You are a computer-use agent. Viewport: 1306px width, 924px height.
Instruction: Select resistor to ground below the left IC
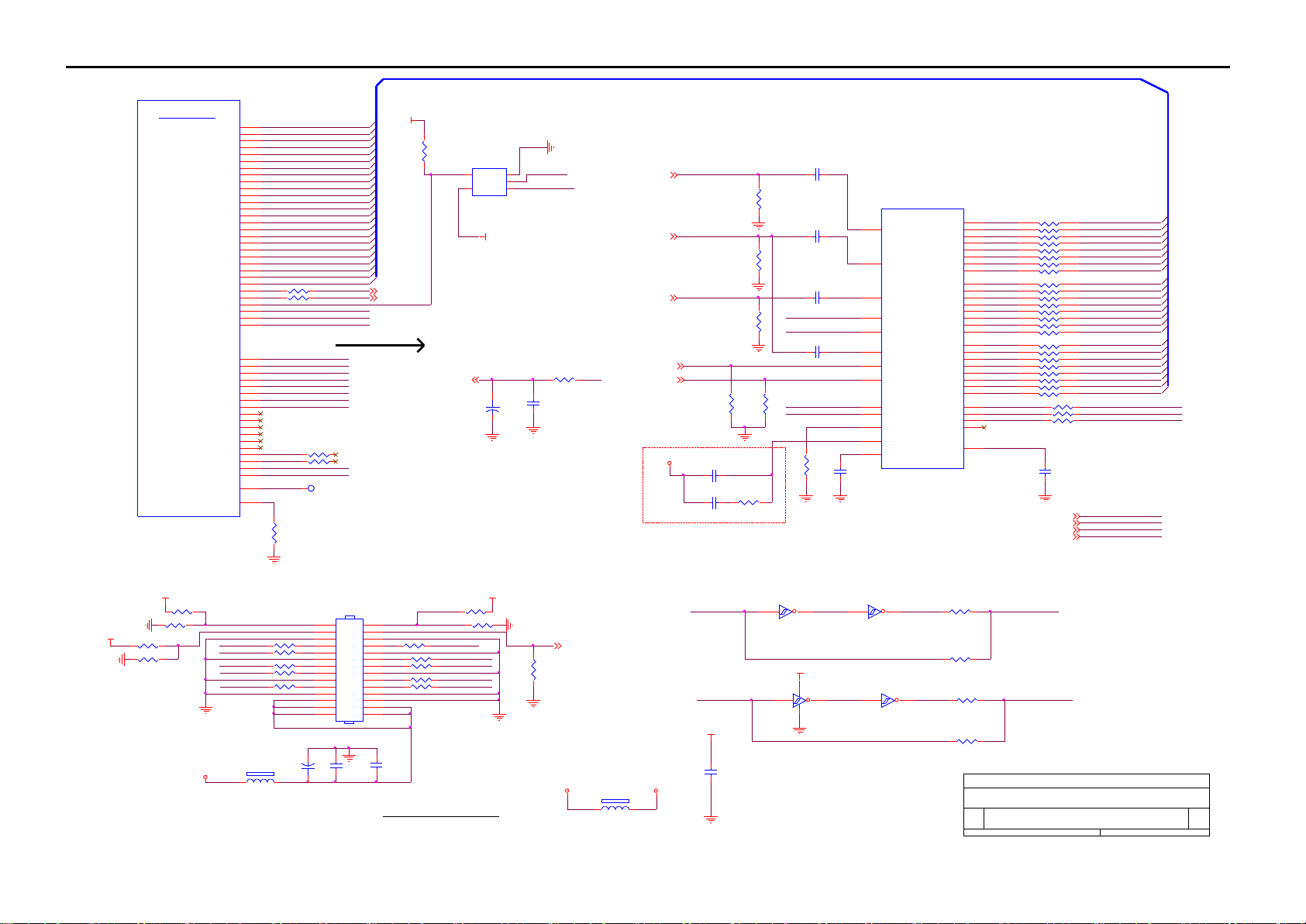(274, 533)
